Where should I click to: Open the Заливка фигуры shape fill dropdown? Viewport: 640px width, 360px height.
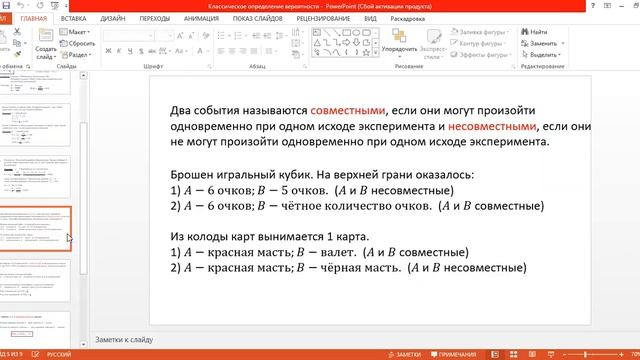(x=480, y=32)
